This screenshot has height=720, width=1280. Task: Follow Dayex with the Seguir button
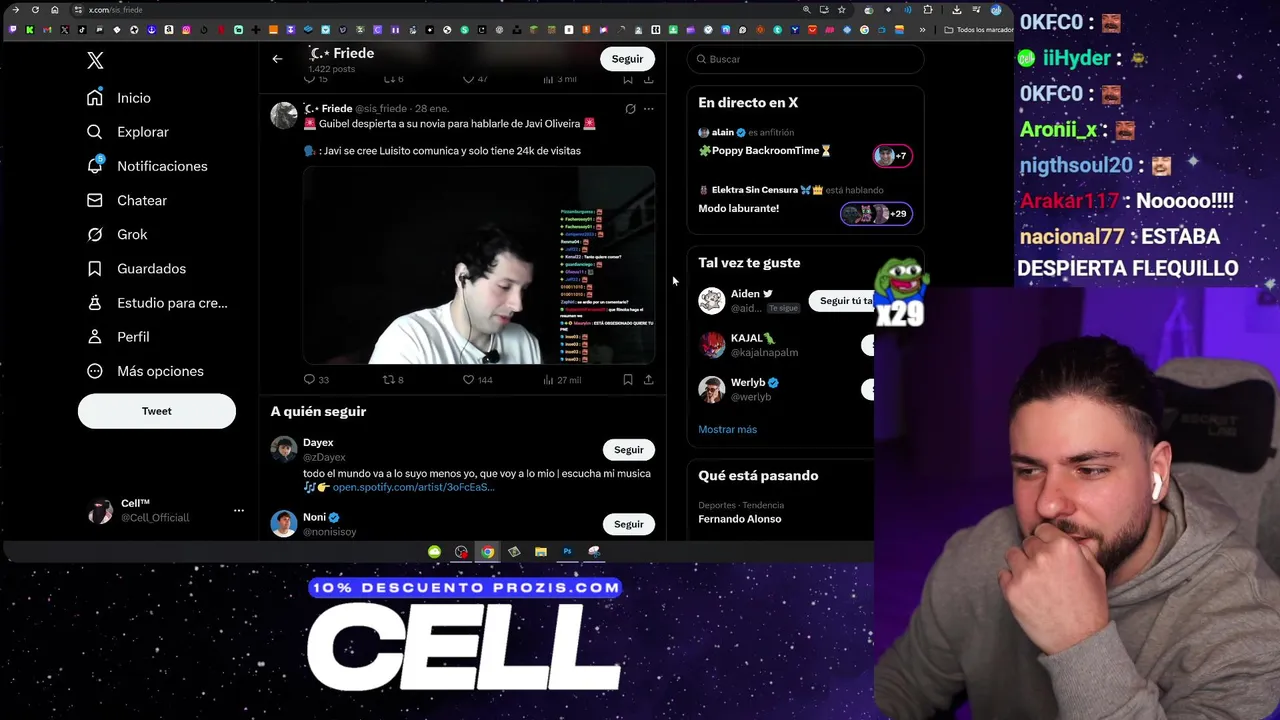(x=628, y=450)
